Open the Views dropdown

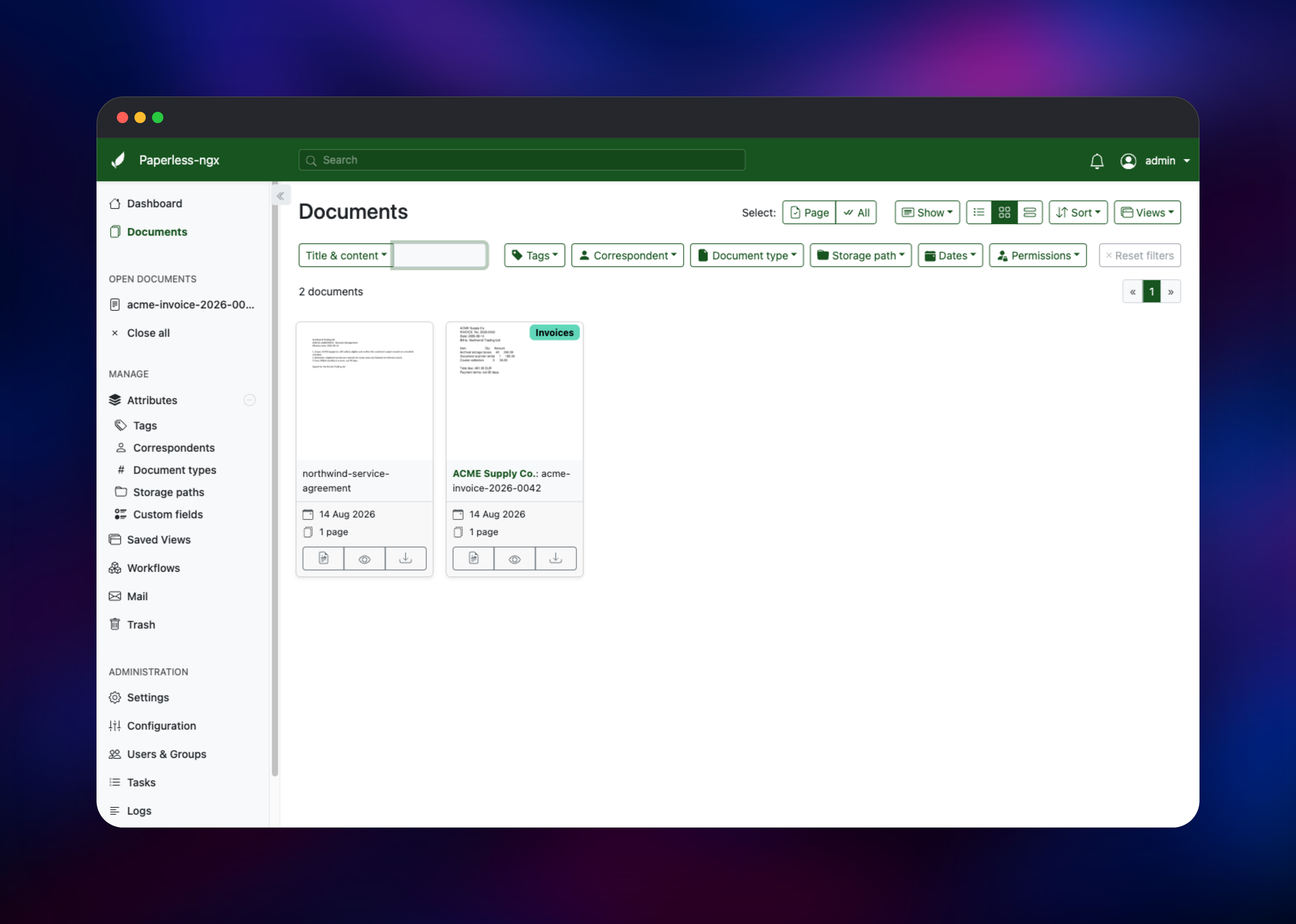point(1147,212)
